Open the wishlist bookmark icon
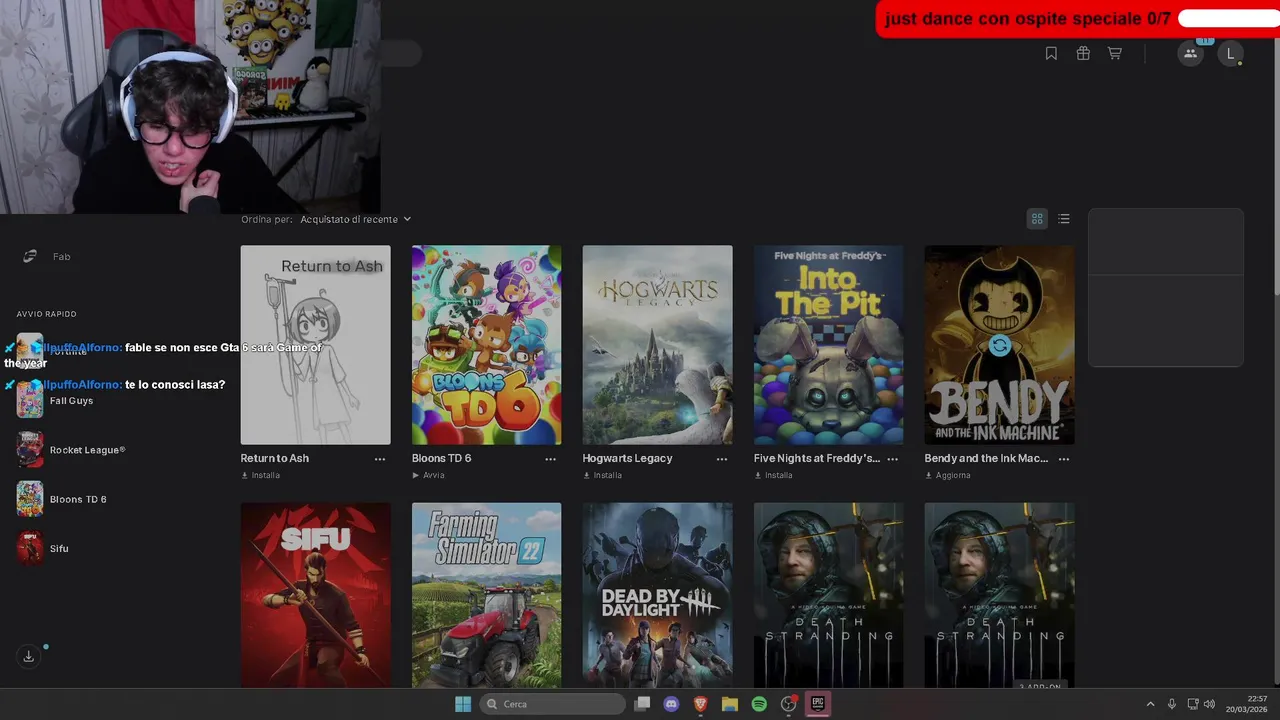1280x720 pixels. point(1051,54)
